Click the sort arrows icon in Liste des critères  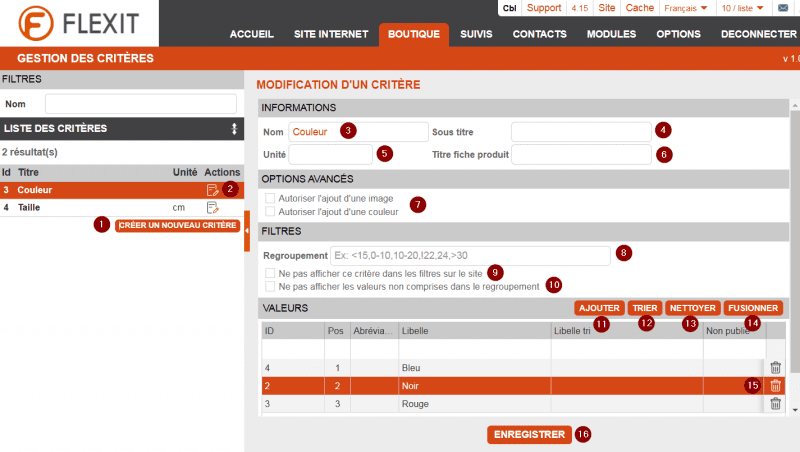click(234, 129)
